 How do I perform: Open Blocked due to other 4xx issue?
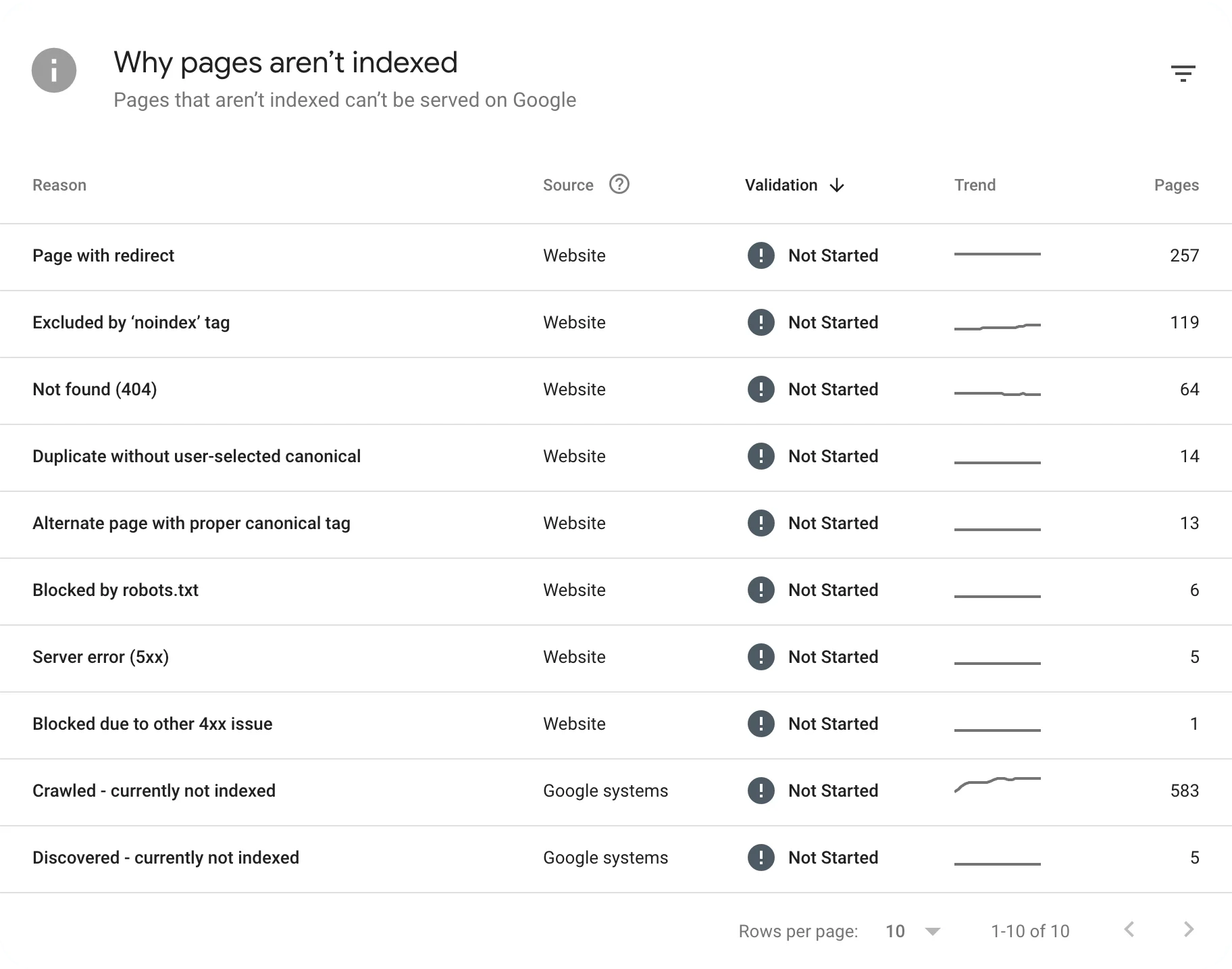pyautogui.click(x=153, y=724)
